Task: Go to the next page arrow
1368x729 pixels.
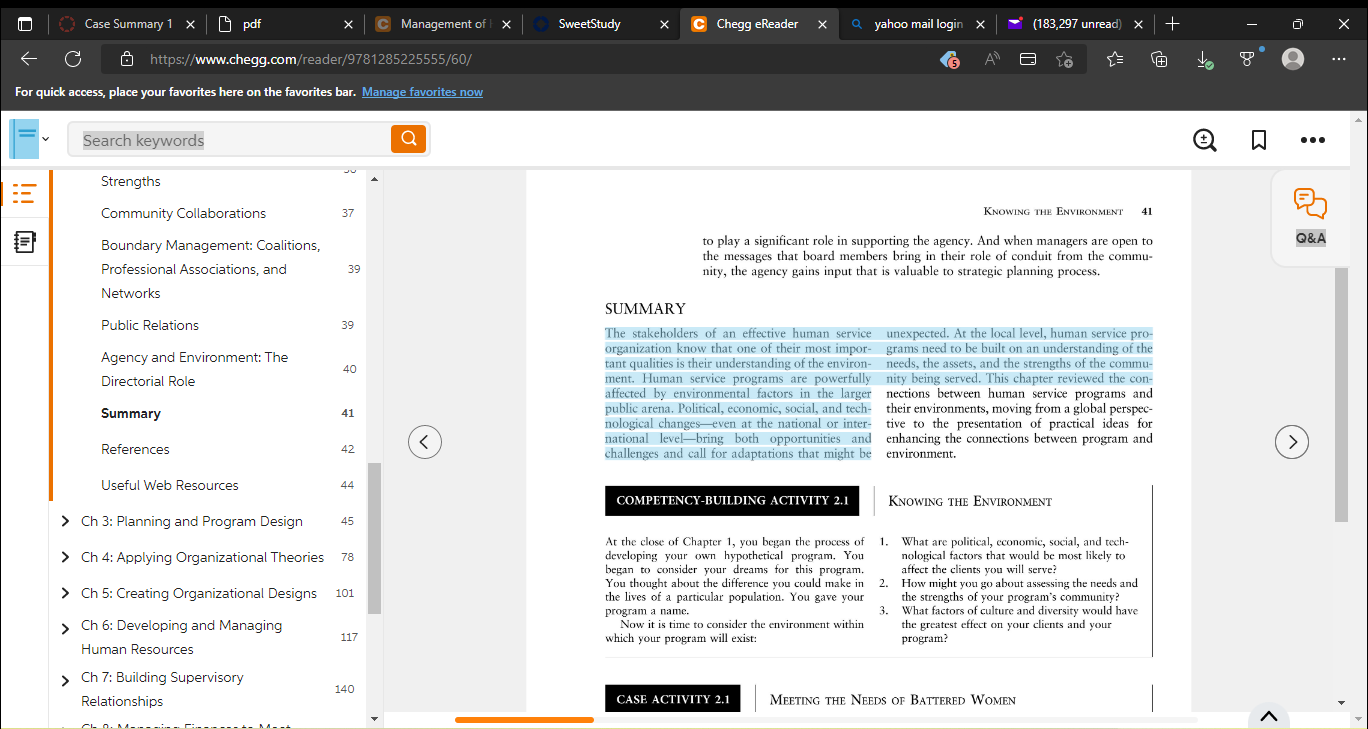Action: coord(1292,441)
